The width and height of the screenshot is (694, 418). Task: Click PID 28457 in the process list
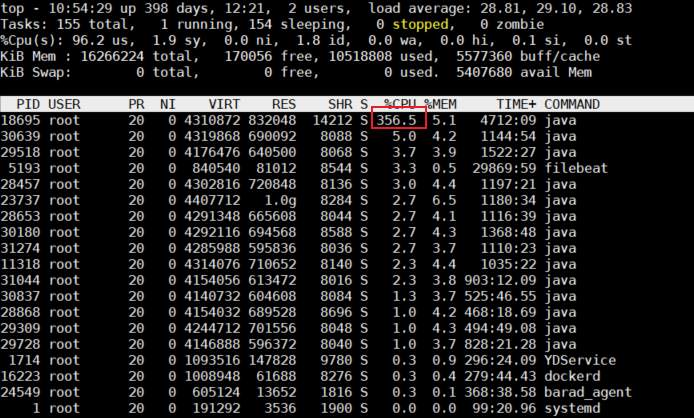coord(20,184)
